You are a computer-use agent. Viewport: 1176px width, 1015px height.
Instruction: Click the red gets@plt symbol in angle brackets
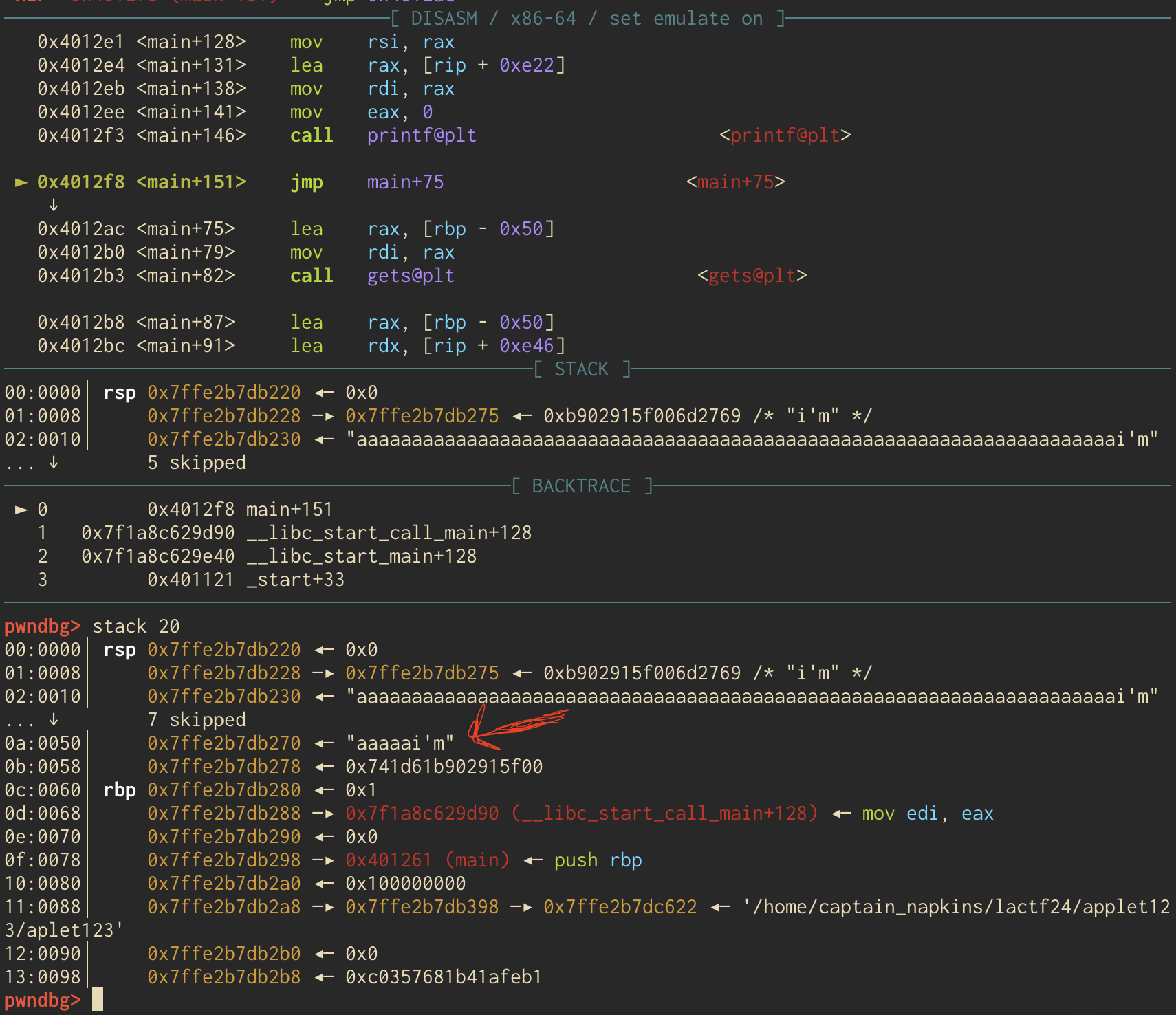pyautogui.click(x=752, y=276)
